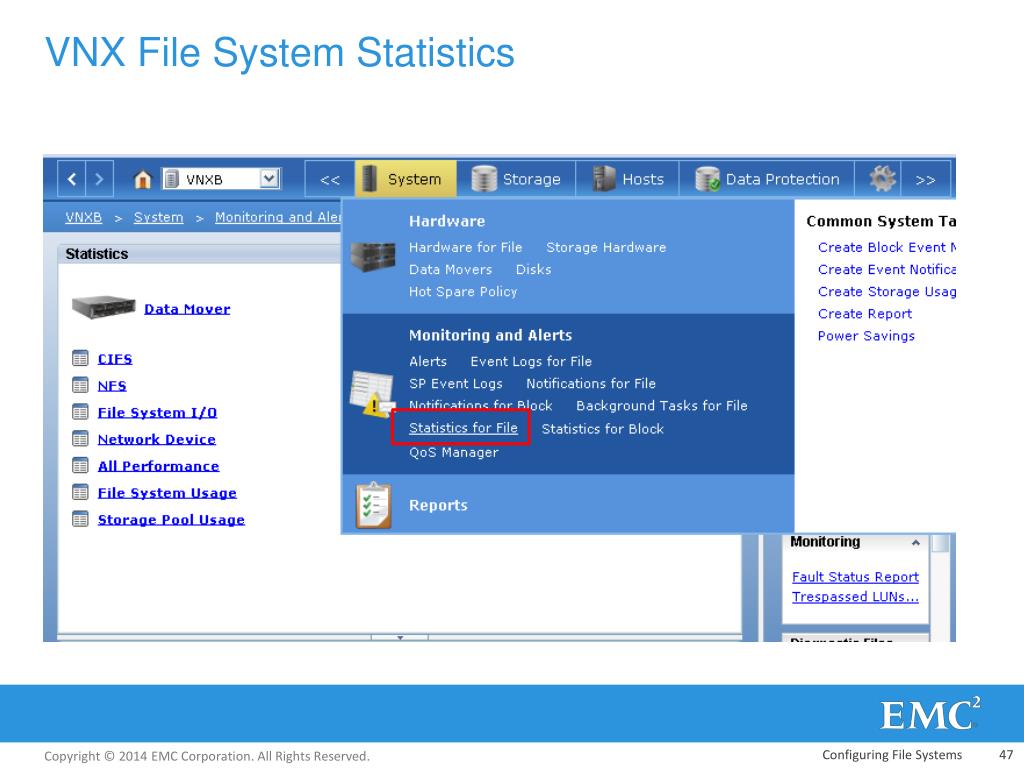
Task: Select Hardware for File menu item
Action: pyautogui.click(x=466, y=248)
